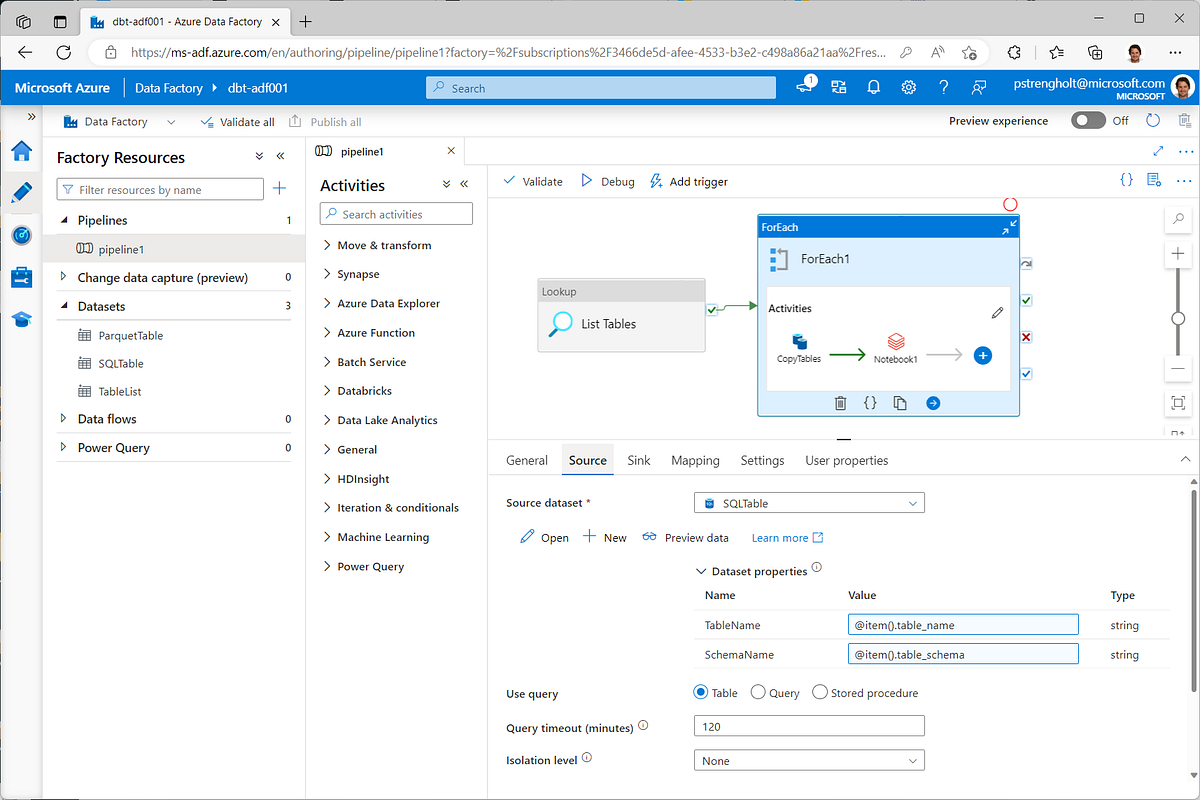This screenshot has height=800, width=1200.
Task: Select the Query radio button
Action: pyautogui.click(x=758, y=692)
